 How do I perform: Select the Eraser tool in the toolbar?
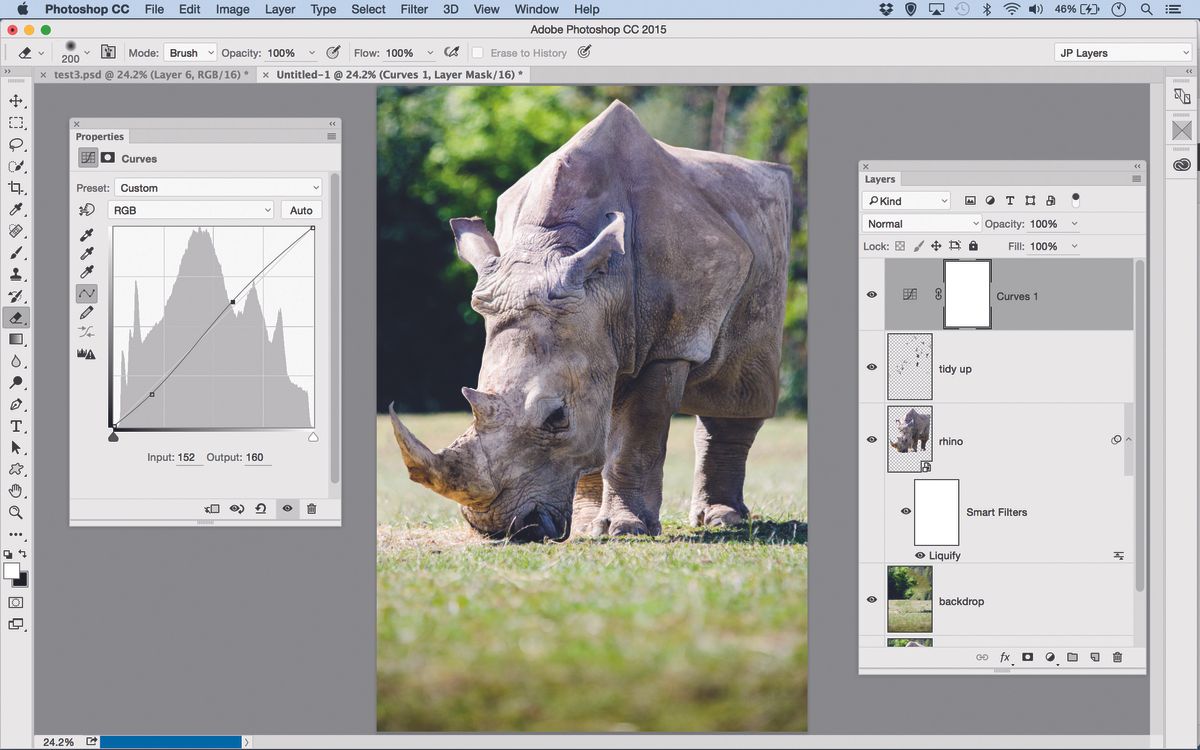(16, 318)
